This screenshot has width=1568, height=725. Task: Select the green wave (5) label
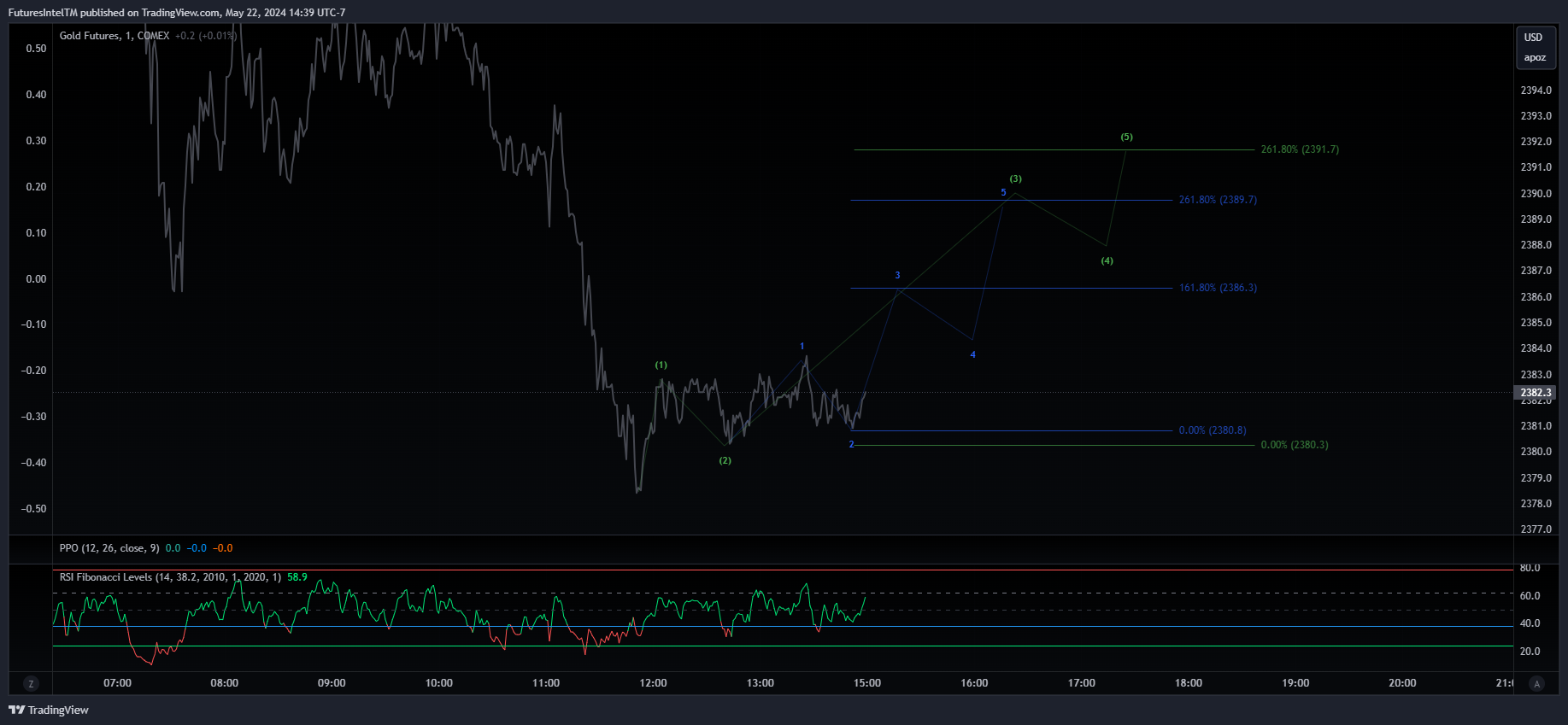point(1126,137)
